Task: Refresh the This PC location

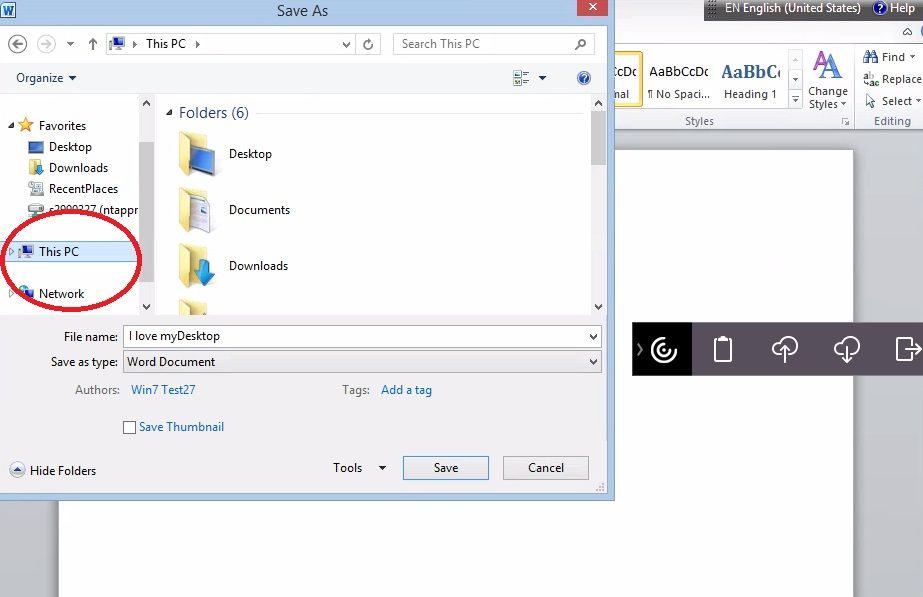Action: (x=369, y=44)
